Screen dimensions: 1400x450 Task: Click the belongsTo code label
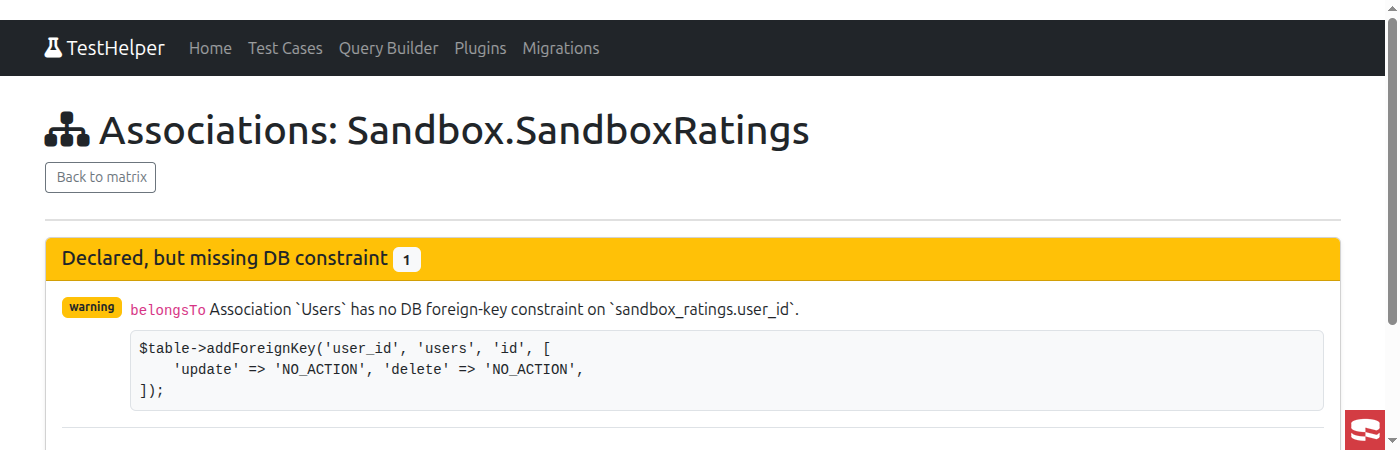pyautogui.click(x=168, y=310)
